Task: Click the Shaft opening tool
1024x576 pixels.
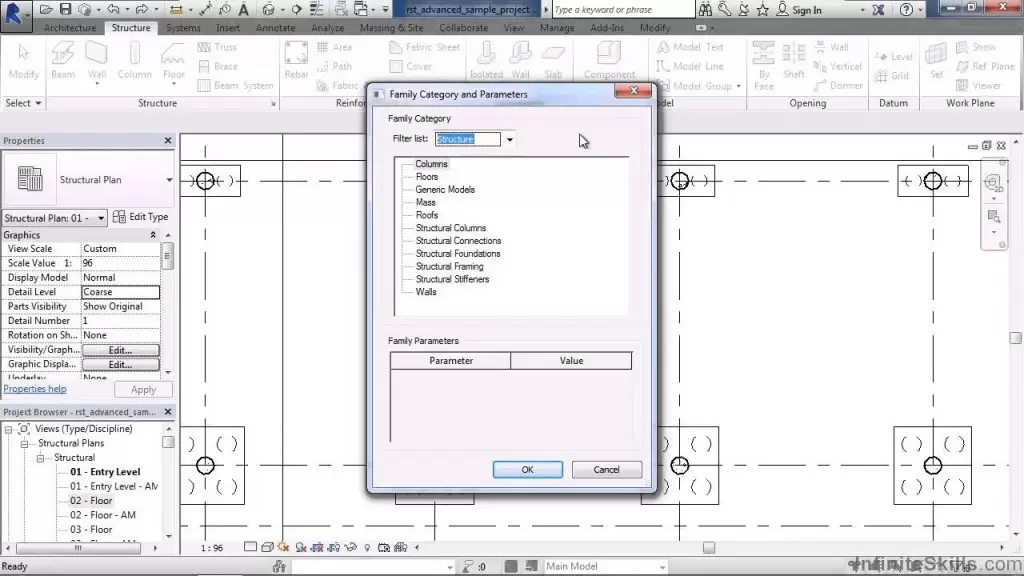Action: (x=794, y=60)
